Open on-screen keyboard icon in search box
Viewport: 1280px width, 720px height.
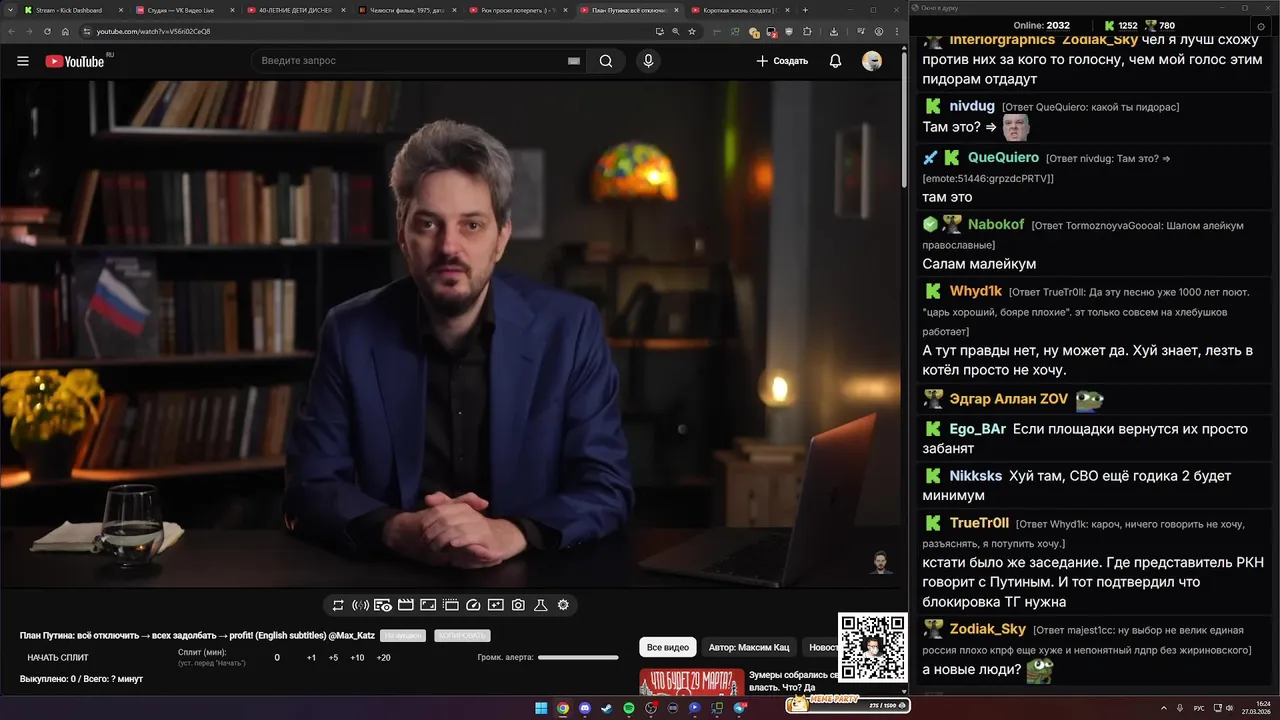click(x=574, y=61)
